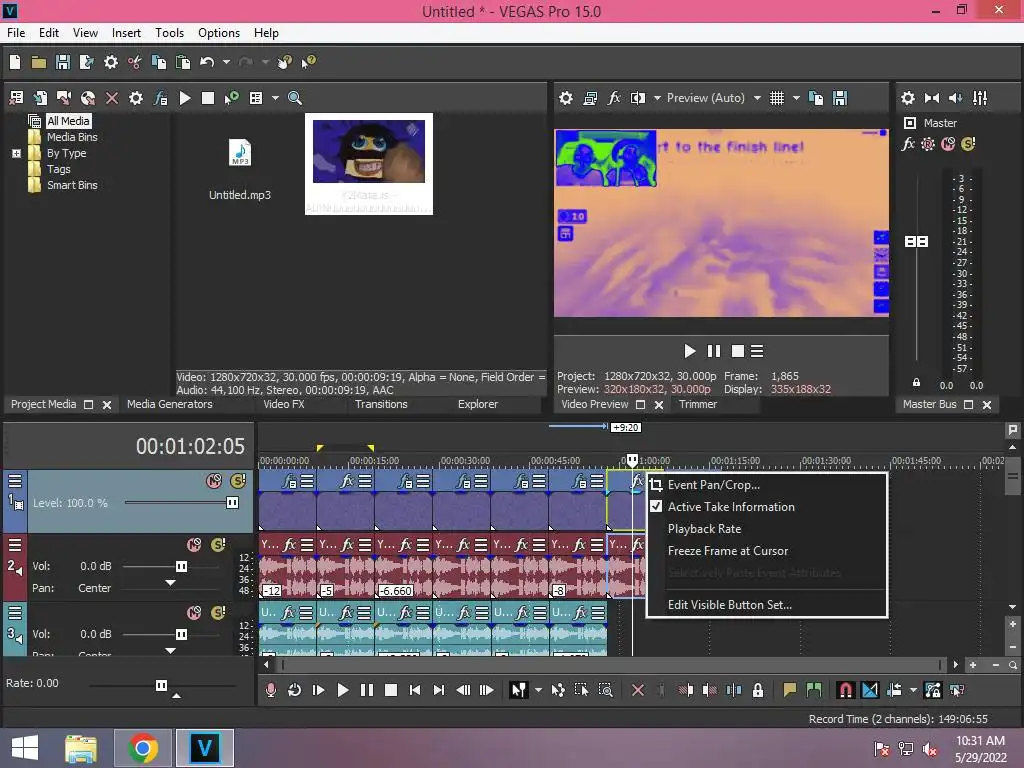This screenshot has height=768, width=1024.
Task: Toggle Split Screen View in preview
Action: click(x=637, y=98)
